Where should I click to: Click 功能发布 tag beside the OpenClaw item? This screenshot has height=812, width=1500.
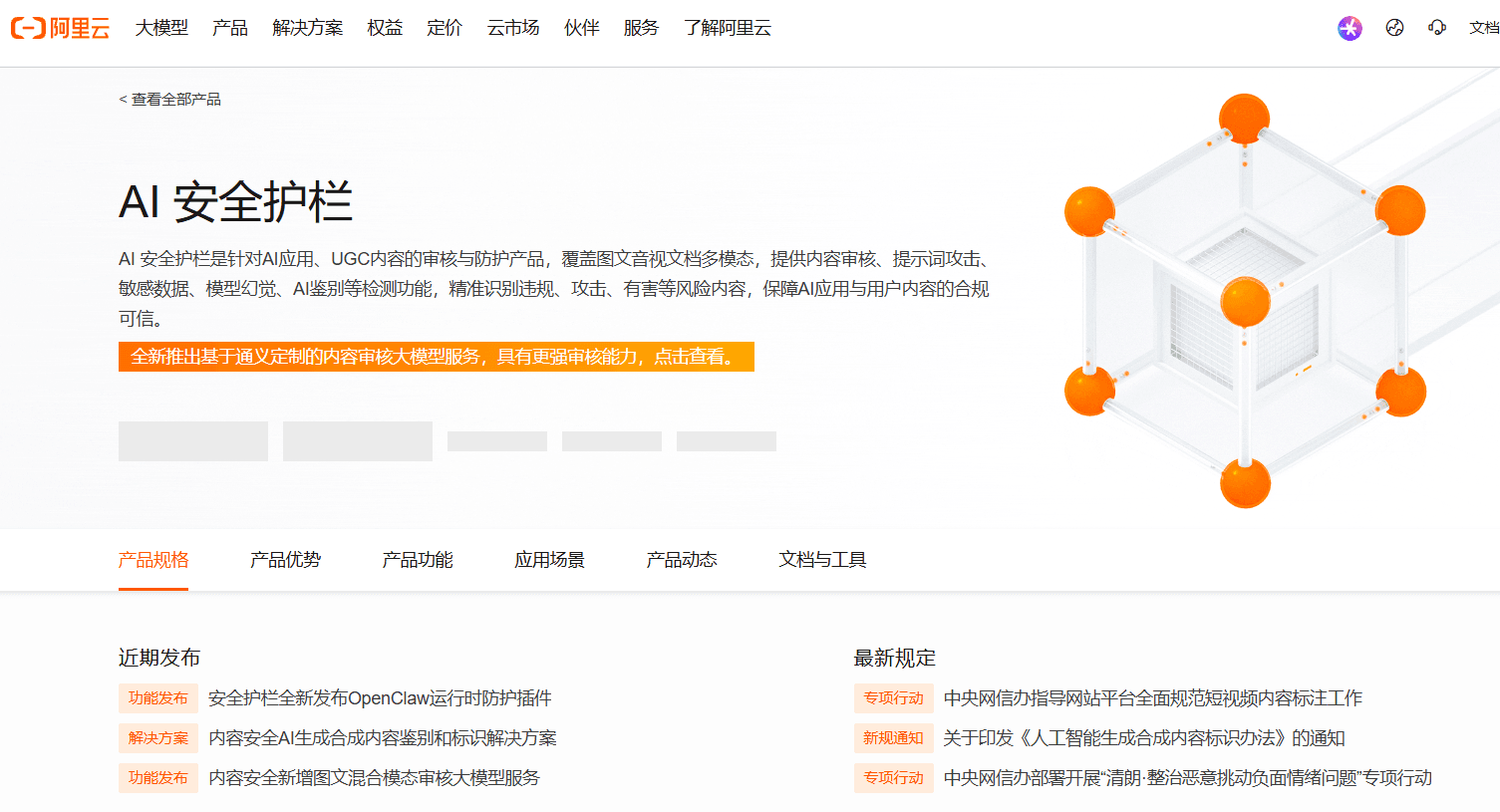coord(158,698)
